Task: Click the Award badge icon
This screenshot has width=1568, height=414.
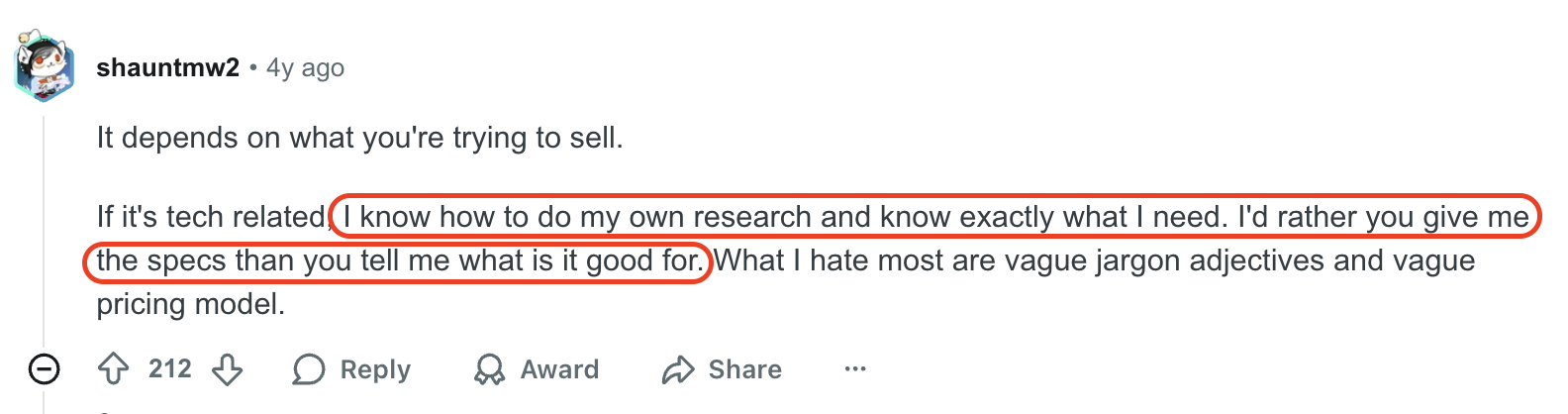Action: tap(489, 369)
